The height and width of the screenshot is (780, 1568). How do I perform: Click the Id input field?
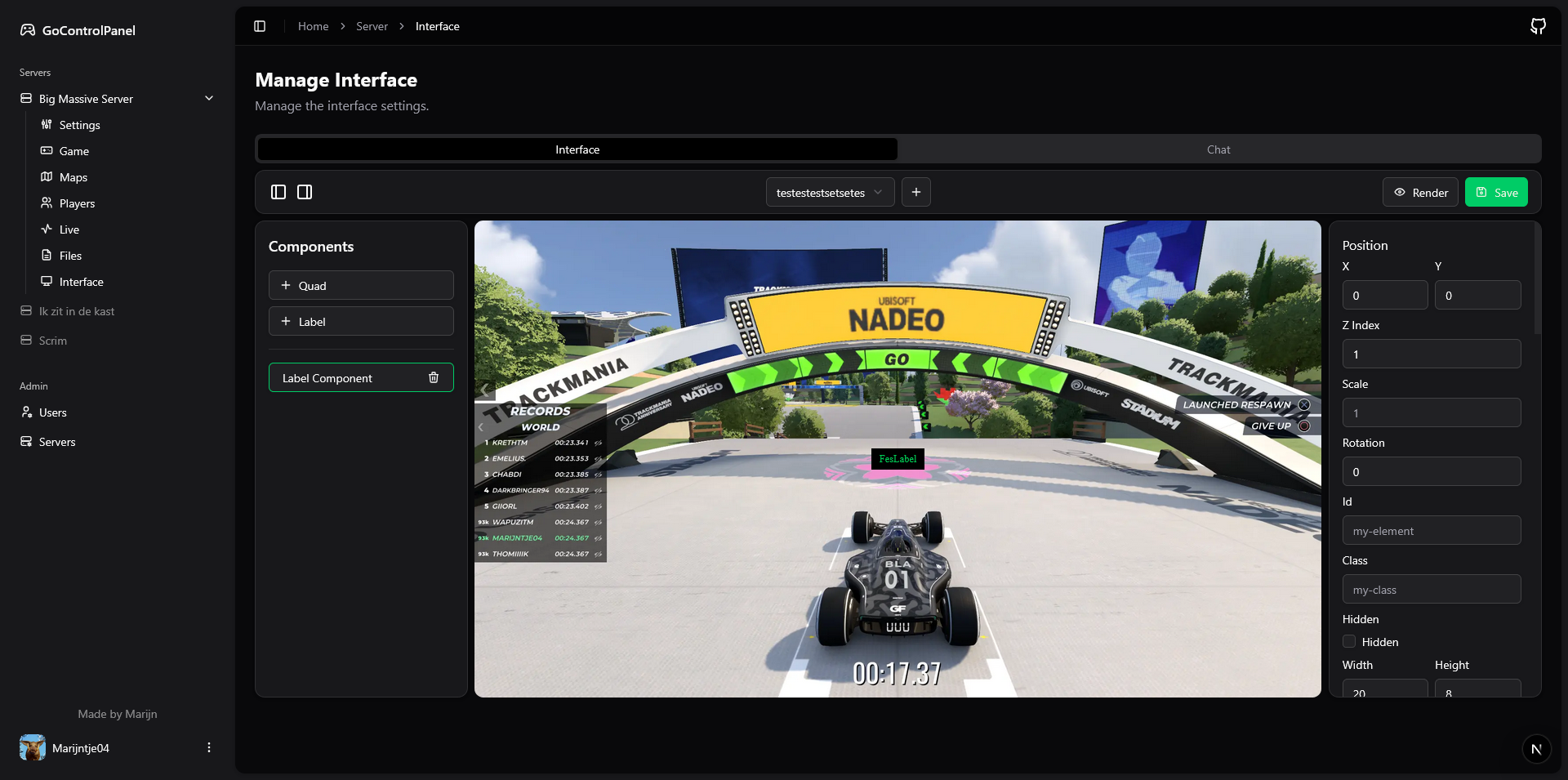point(1432,531)
